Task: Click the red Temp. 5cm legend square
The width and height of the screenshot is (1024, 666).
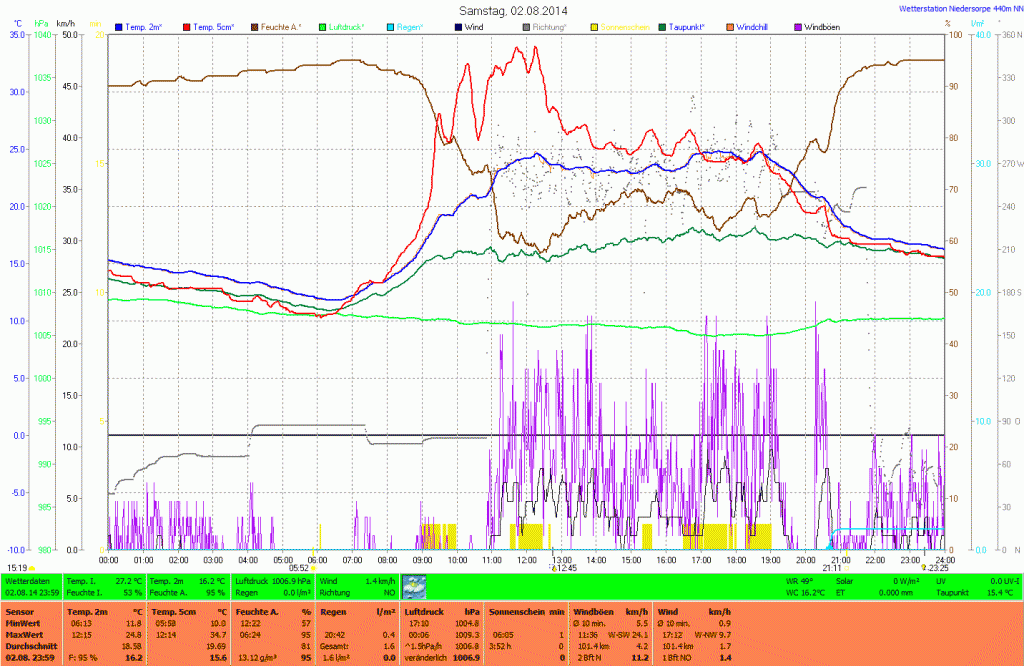Action: 186,26
